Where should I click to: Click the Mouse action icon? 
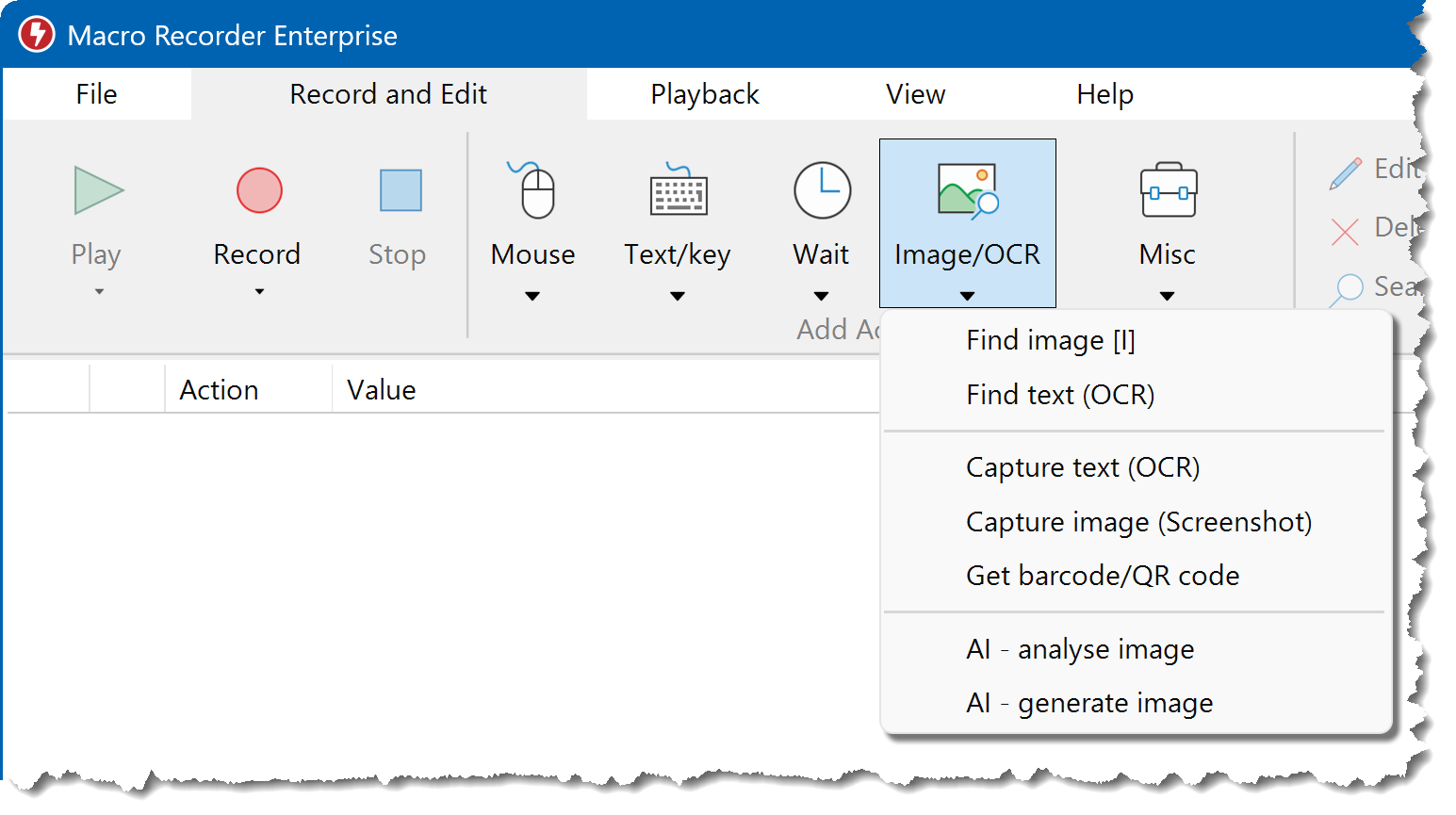pyautogui.click(x=536, y=190)
